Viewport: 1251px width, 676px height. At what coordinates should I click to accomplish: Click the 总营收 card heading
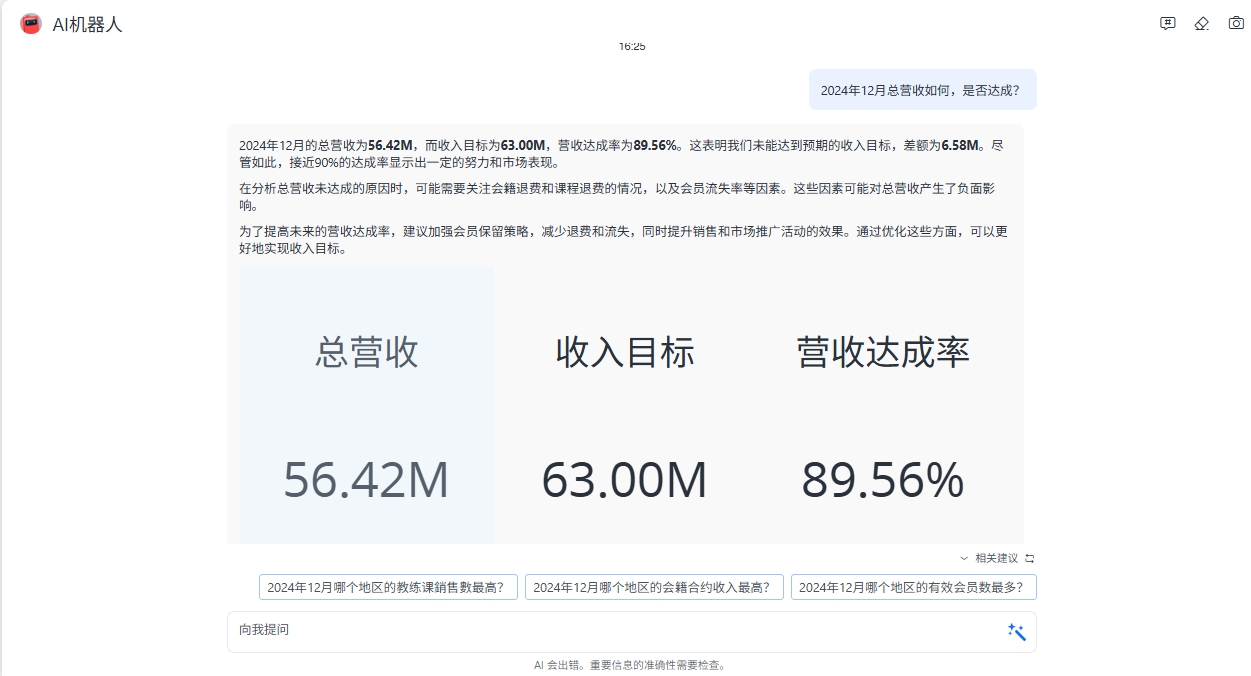pyautogui.click(x=367, y=352)
